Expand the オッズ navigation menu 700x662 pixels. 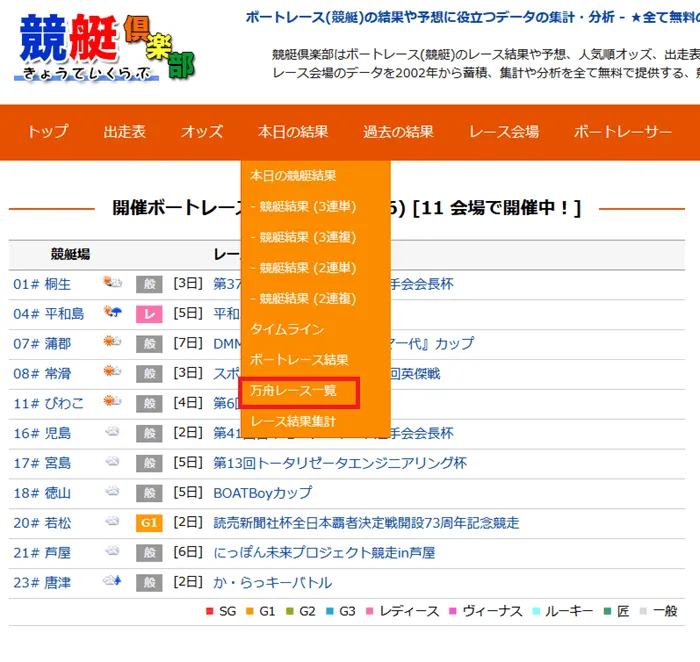[201, 132]
